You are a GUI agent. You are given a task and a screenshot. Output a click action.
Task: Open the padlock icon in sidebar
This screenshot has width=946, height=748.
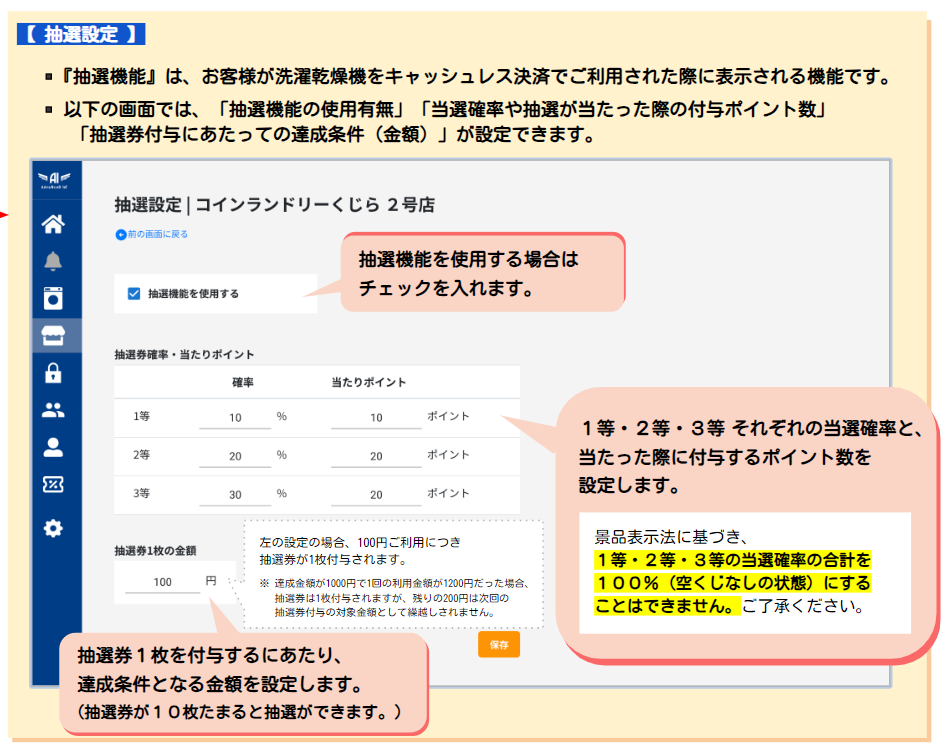pyautogui.click(x=53, y=373)
